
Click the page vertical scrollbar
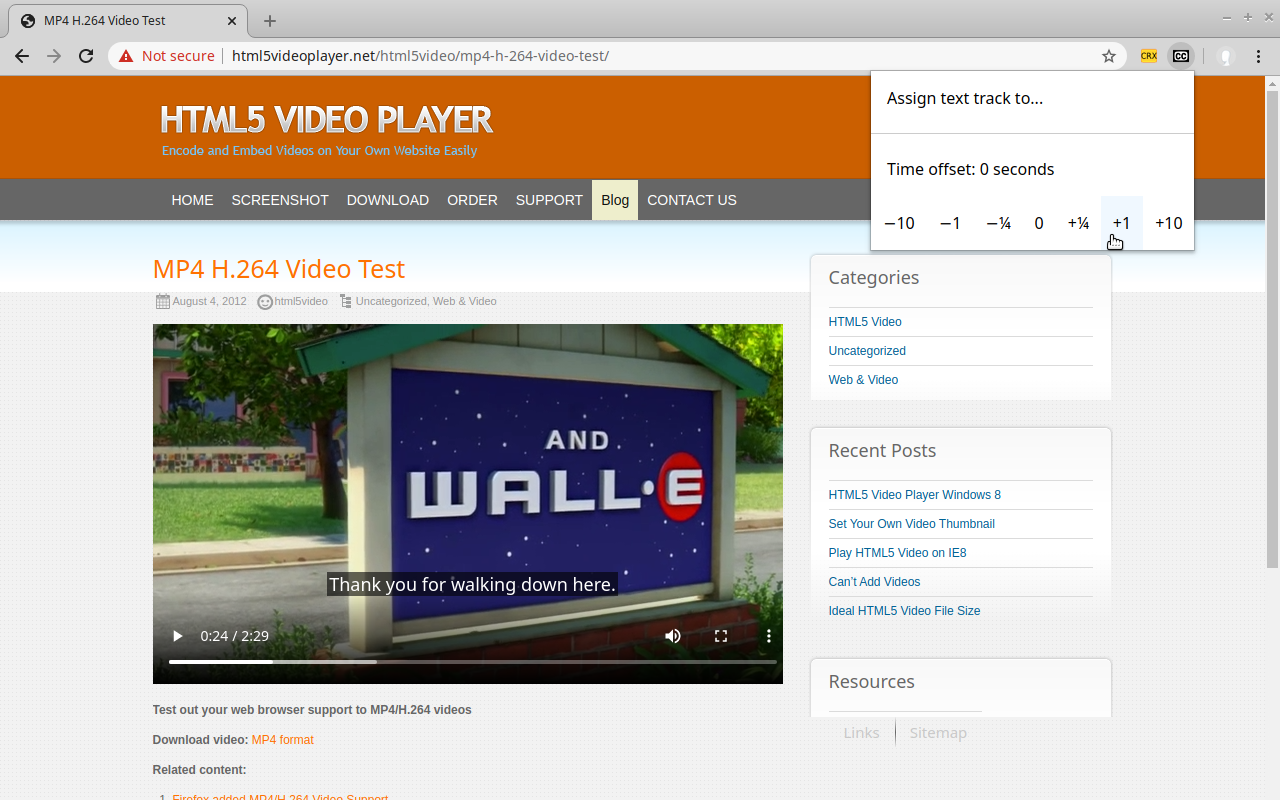pyautogui.click(x=1272, y=330)
